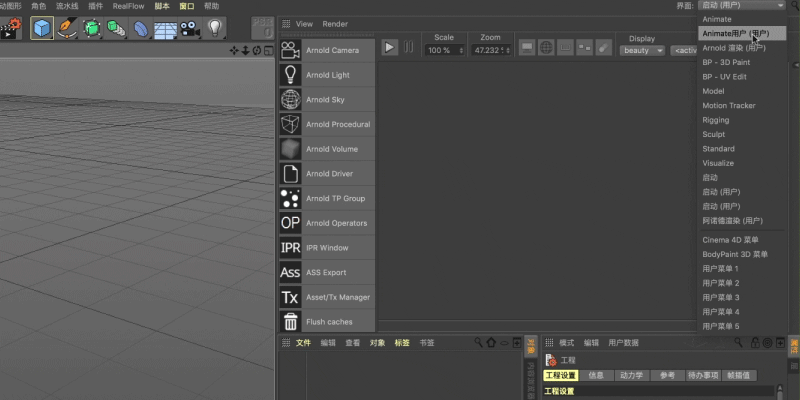Add an Arnold Procedural object
Image resolution: width=800 pixels, height=400 pixels.
pyautogui.click(x=327, y=124)
